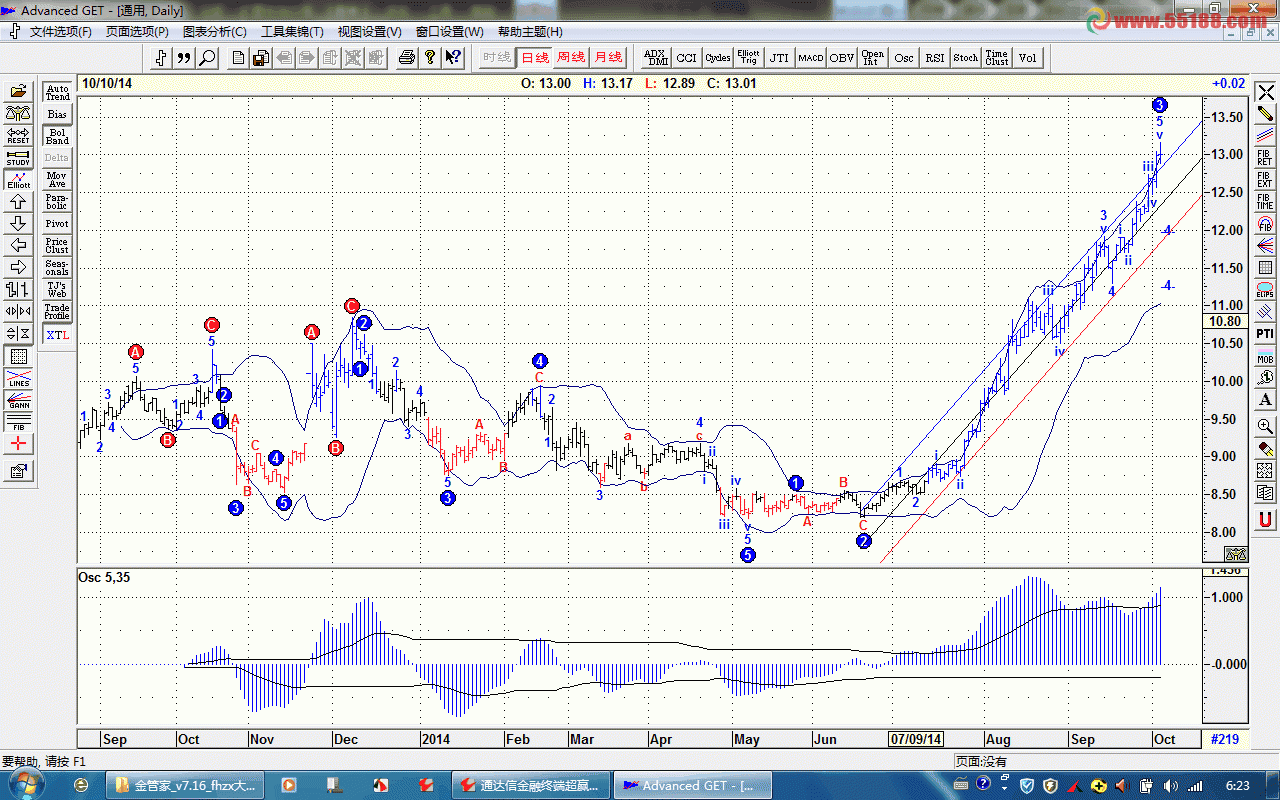Click the new page toolbar icon

tap(239, 58)
